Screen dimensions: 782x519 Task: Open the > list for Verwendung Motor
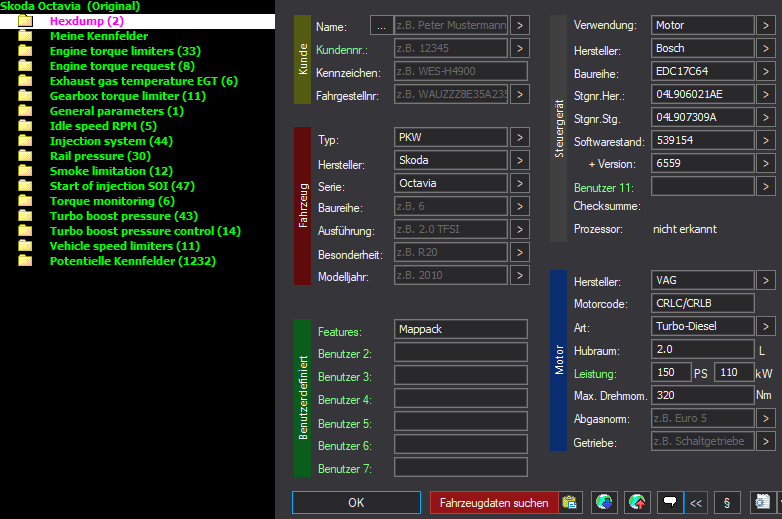[x=766, y=25]
